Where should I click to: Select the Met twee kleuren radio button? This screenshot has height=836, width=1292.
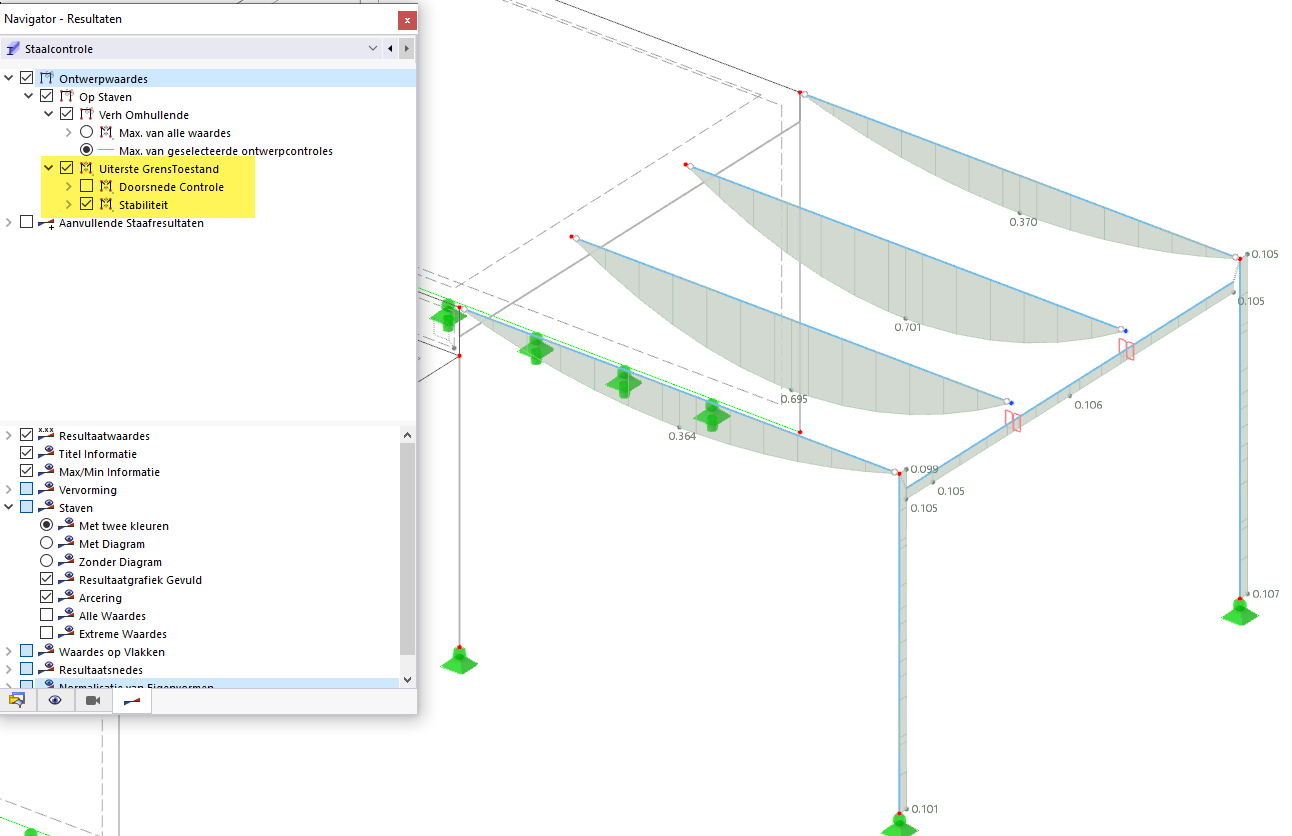coord(47,525)
